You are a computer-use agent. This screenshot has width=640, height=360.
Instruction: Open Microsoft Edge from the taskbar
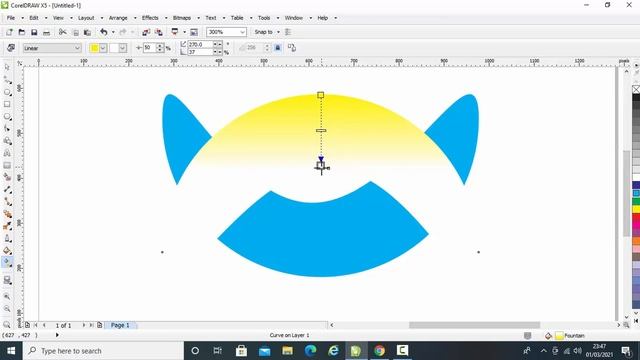tap(311, 351)
